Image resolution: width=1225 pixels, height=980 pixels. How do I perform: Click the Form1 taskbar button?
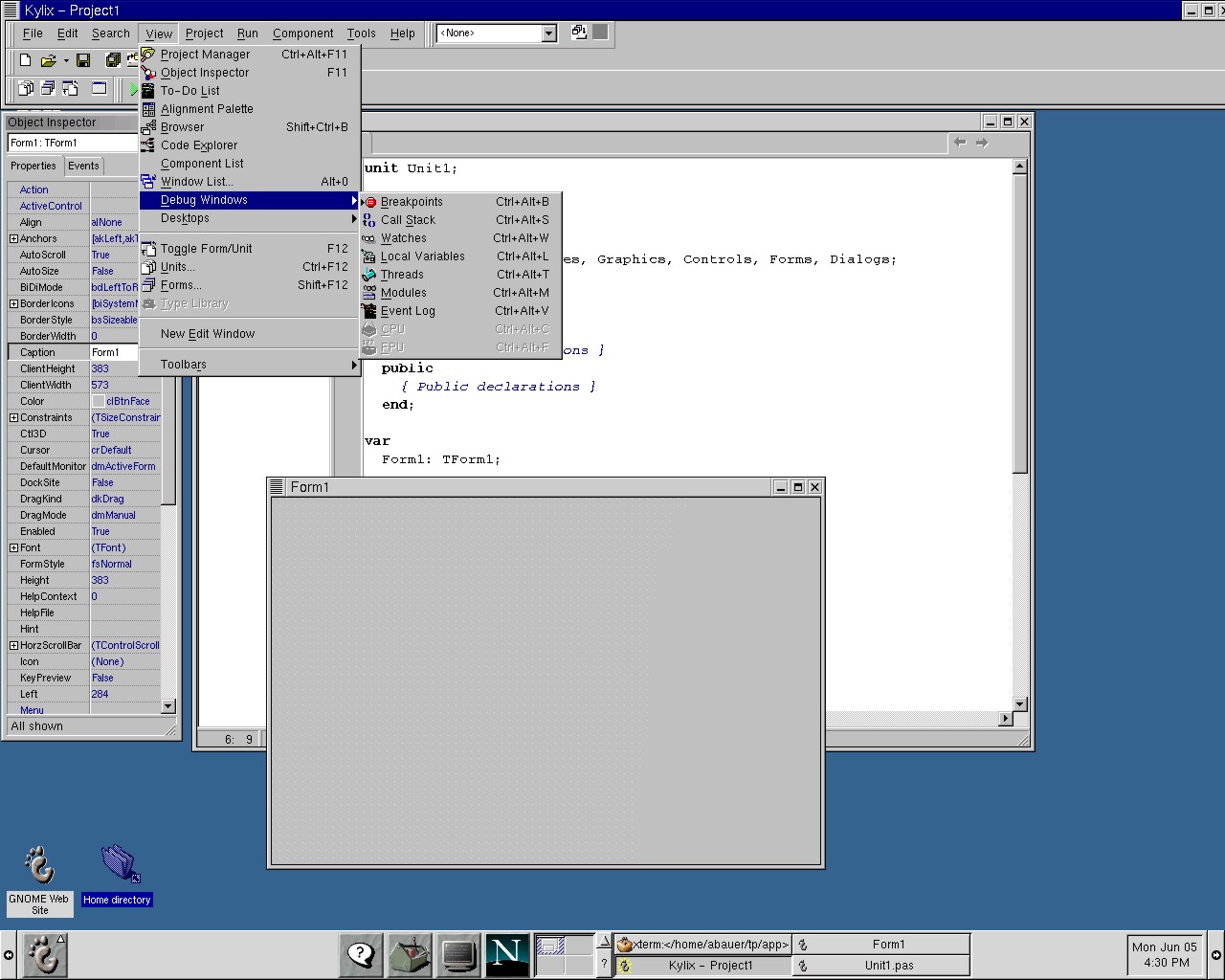tap(880, 945)
